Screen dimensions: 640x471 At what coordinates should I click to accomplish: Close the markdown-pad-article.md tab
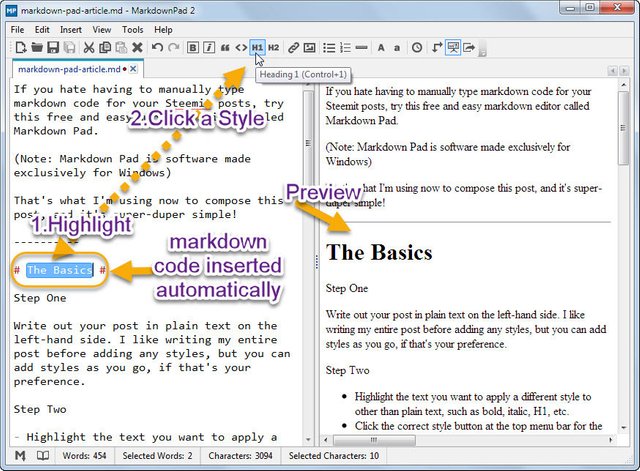click(x=133, y=69)
